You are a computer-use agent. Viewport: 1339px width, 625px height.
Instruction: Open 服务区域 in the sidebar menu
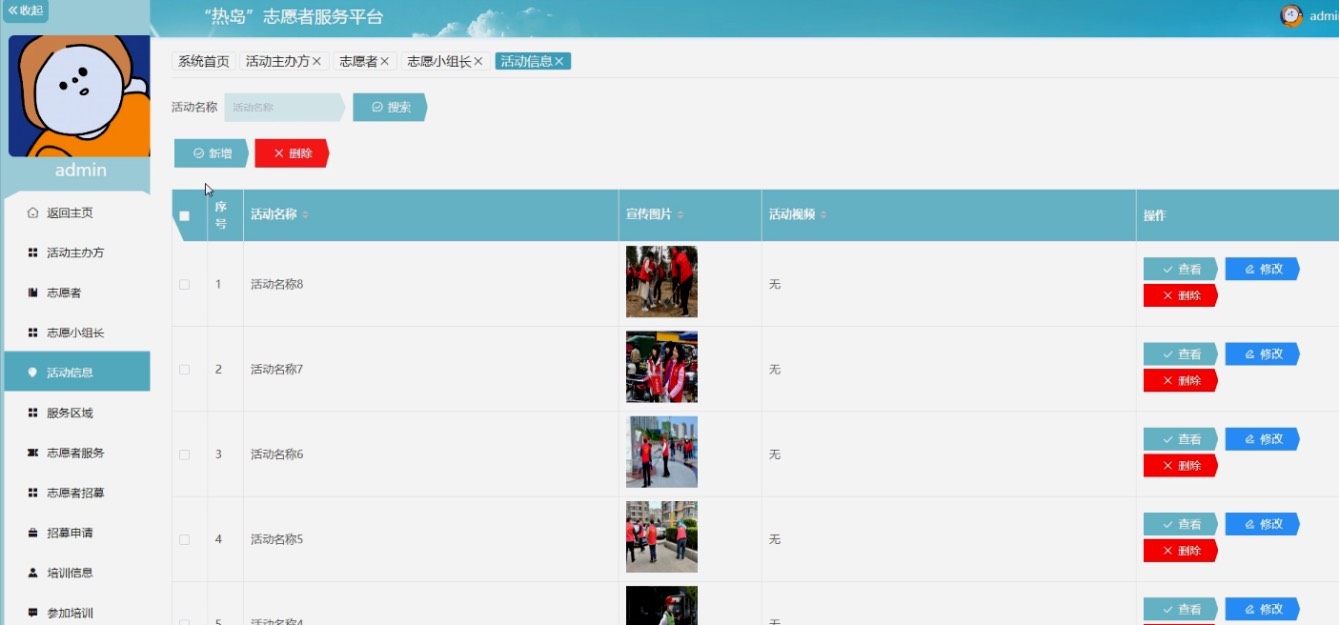[x=77, y=413]
